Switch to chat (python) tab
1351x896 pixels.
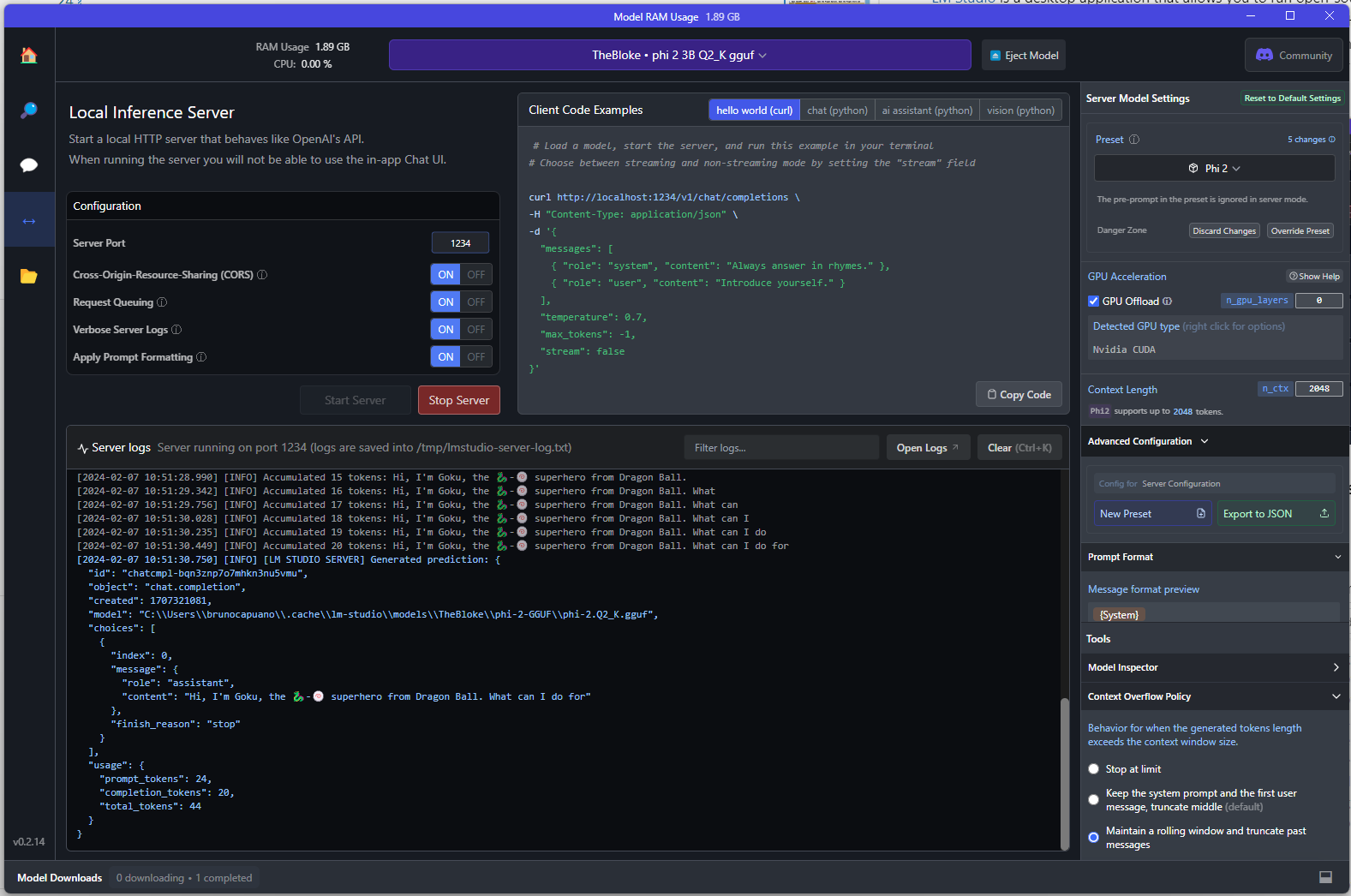(837, 111)
